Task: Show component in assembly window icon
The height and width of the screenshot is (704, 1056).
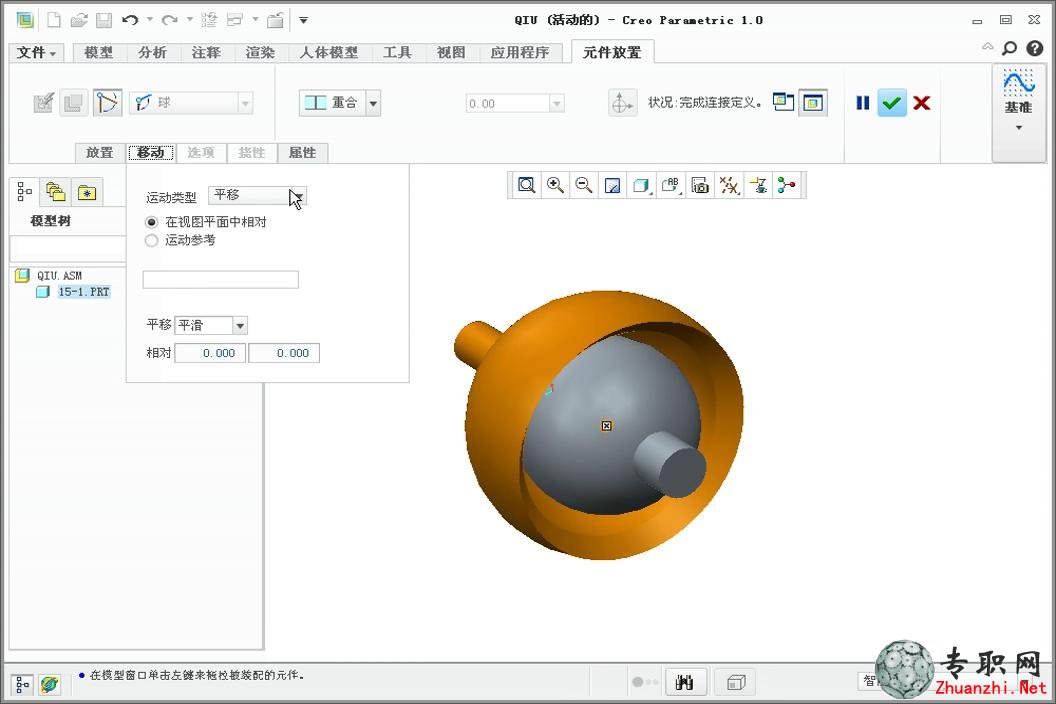Action: coord(813,103)
